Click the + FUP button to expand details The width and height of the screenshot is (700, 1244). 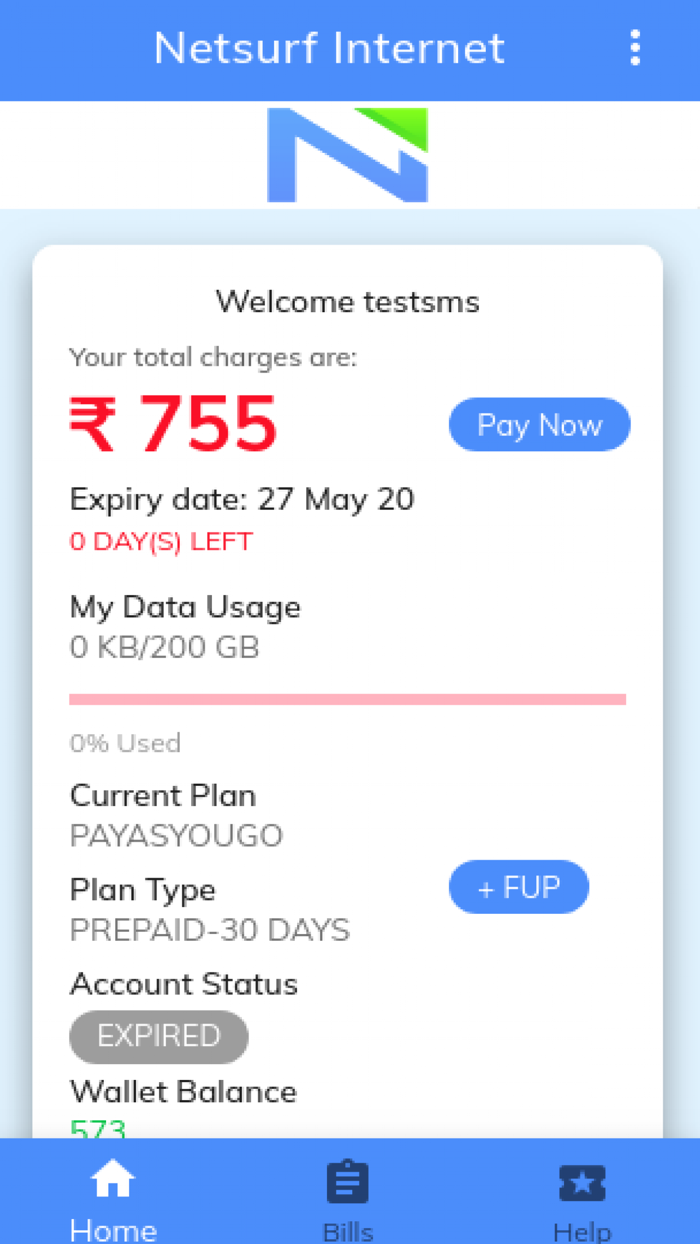[x=519, y=887]
